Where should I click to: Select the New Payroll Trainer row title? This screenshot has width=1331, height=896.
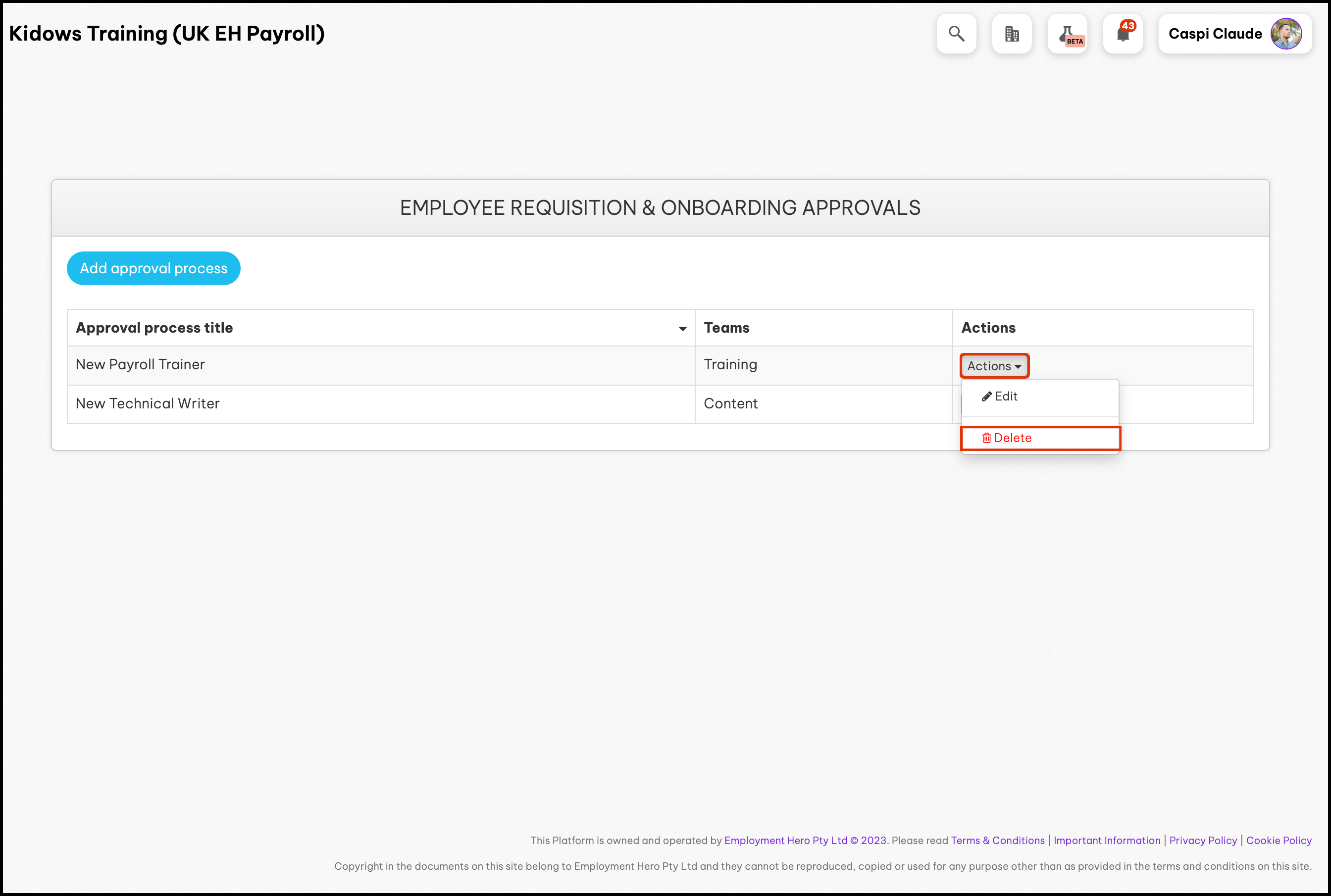pyautogui.click(x=140, y=364)
